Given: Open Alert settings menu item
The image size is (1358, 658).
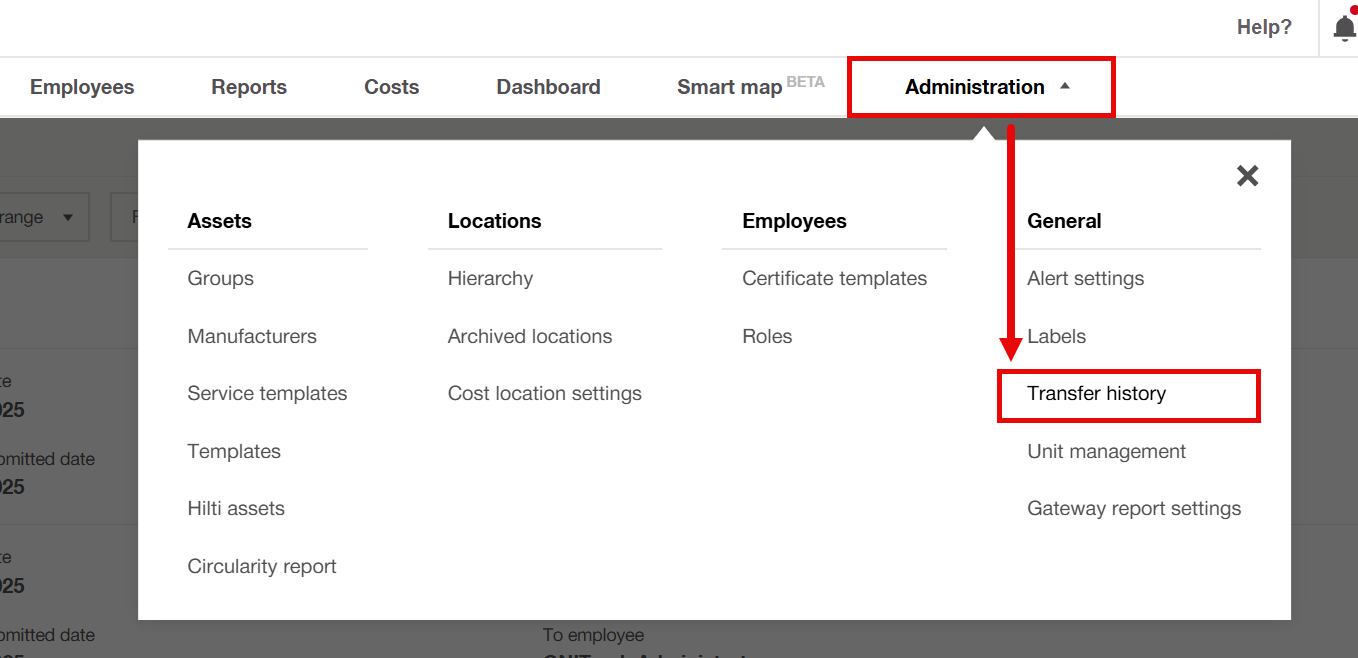Looking at the screenshot, I should tap(1085, 279).
